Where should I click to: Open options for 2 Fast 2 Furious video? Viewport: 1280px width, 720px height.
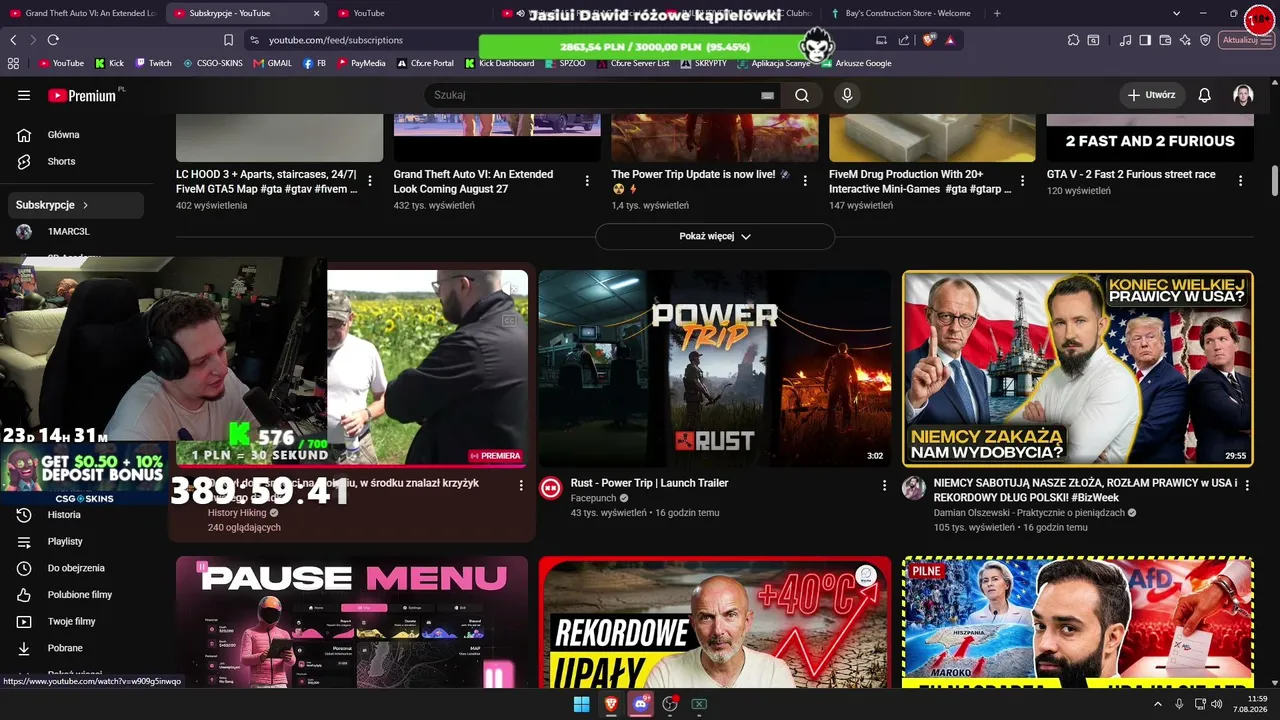pyautogui.click(x=1240, y=181)
